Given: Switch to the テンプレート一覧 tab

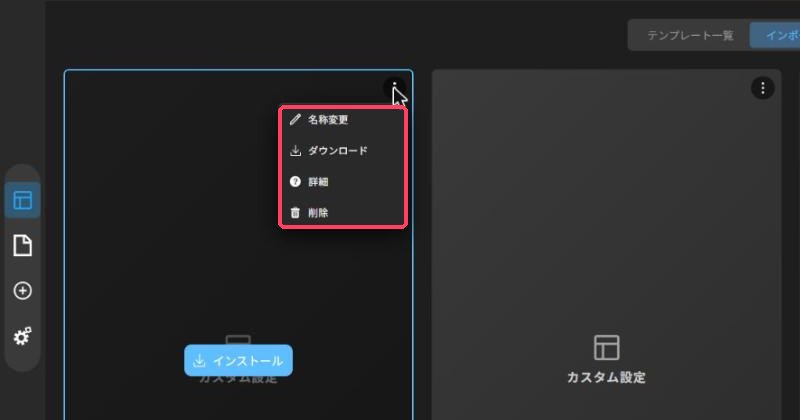Looking at the screenshot, I should tap(690, 35).
